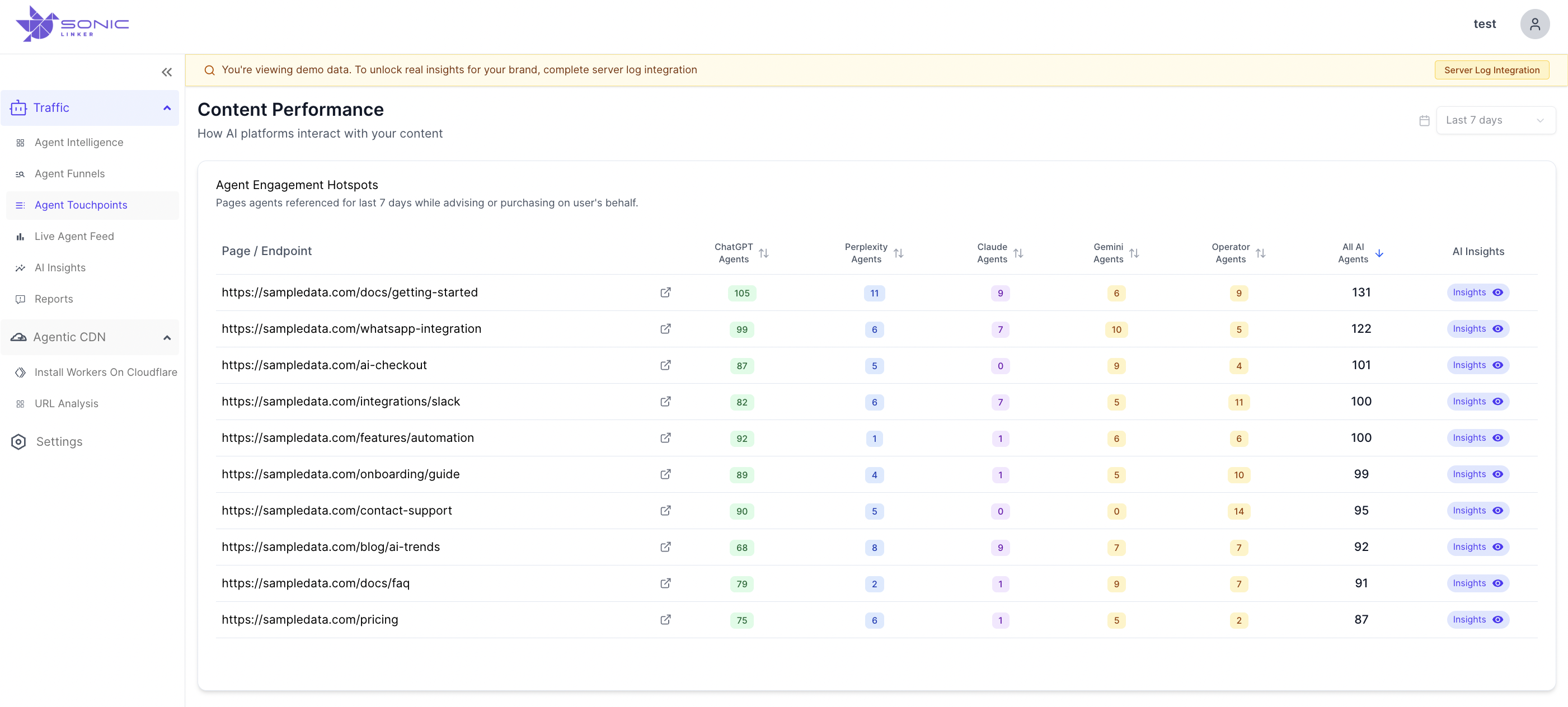This screenshot has height=707, width=1568.
Task: Sort by Operator Agents column arrows
Action: (x=1260, y=253)
